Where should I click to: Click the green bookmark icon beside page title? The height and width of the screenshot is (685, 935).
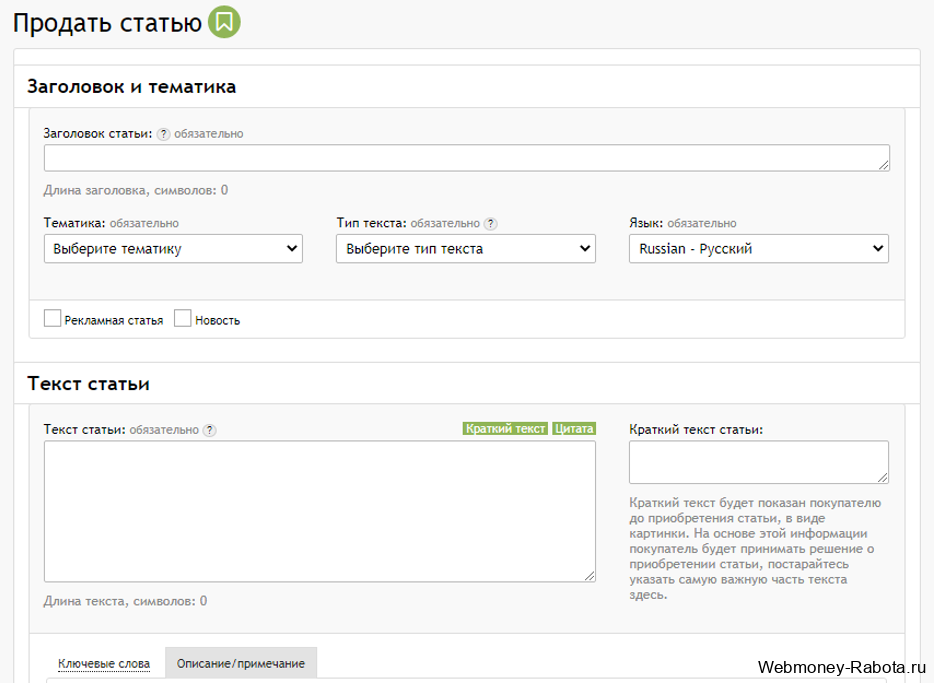click(224, 22)
